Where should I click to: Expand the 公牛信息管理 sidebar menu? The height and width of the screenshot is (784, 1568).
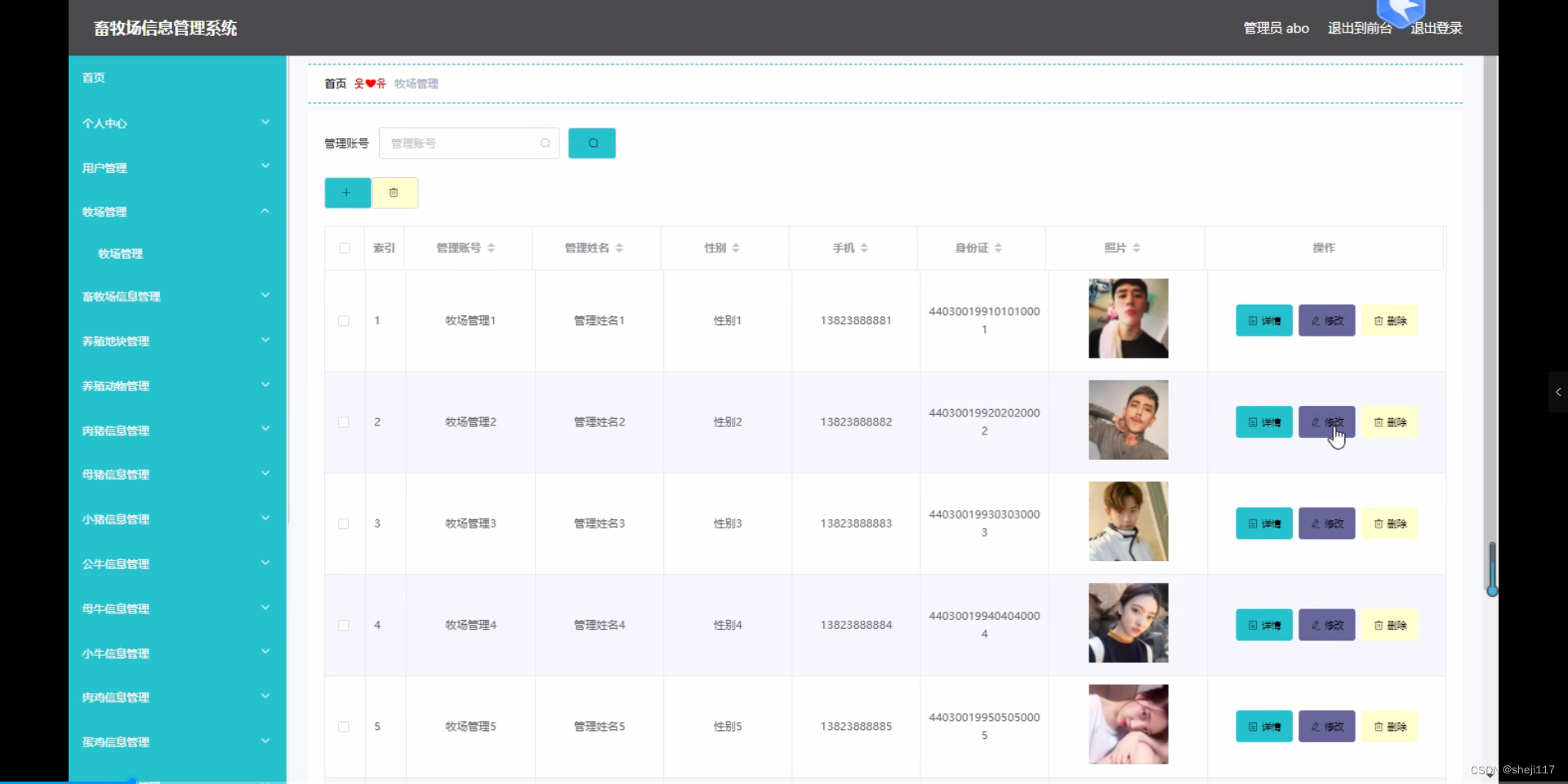[177, 563]
